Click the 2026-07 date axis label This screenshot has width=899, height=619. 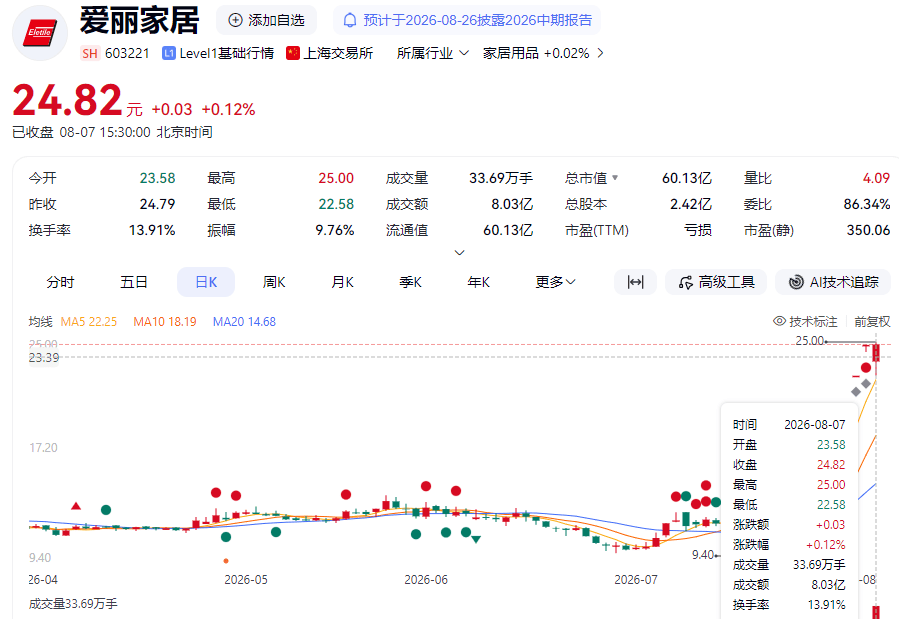click(x=636, y=579)
